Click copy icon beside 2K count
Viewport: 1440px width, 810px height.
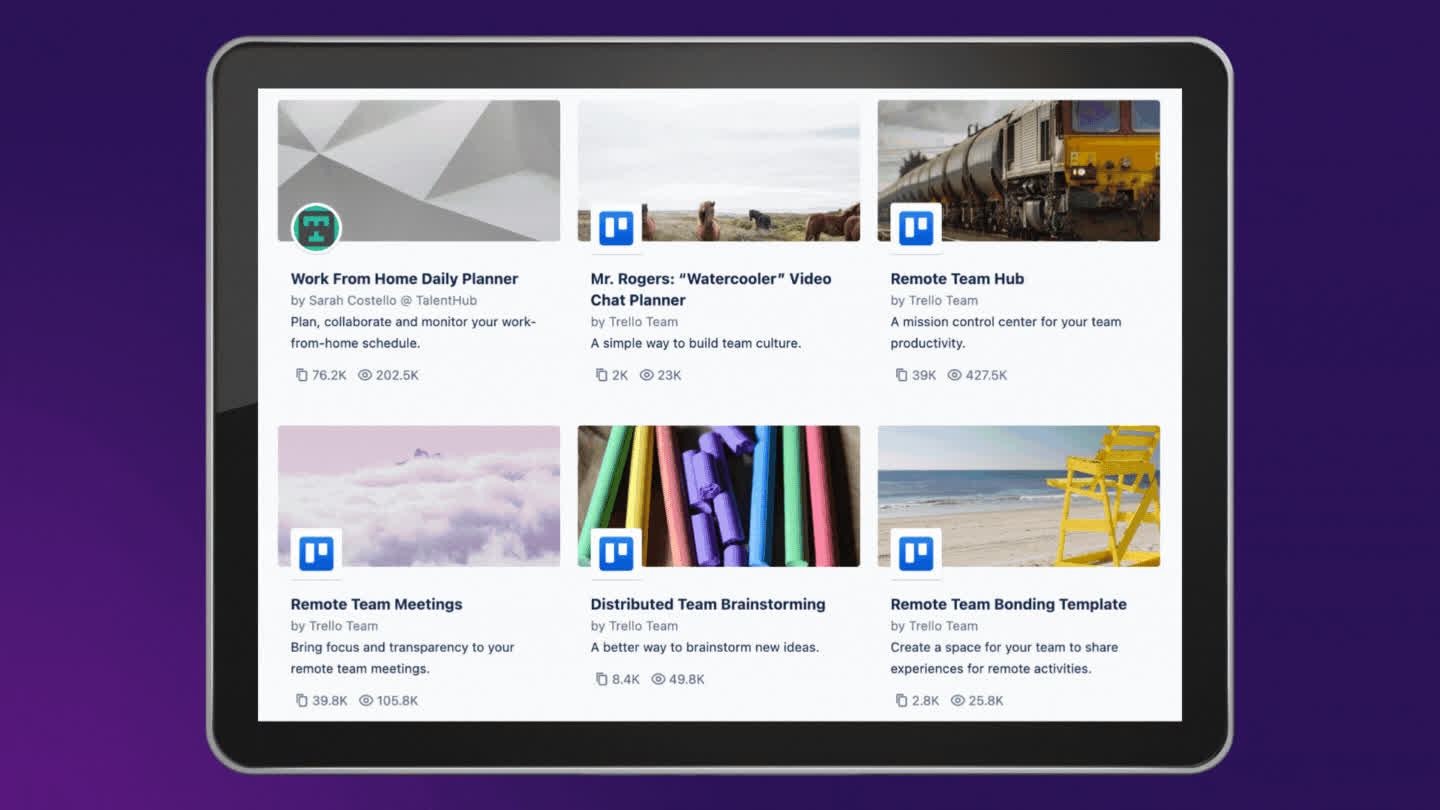tap(601, 375)
